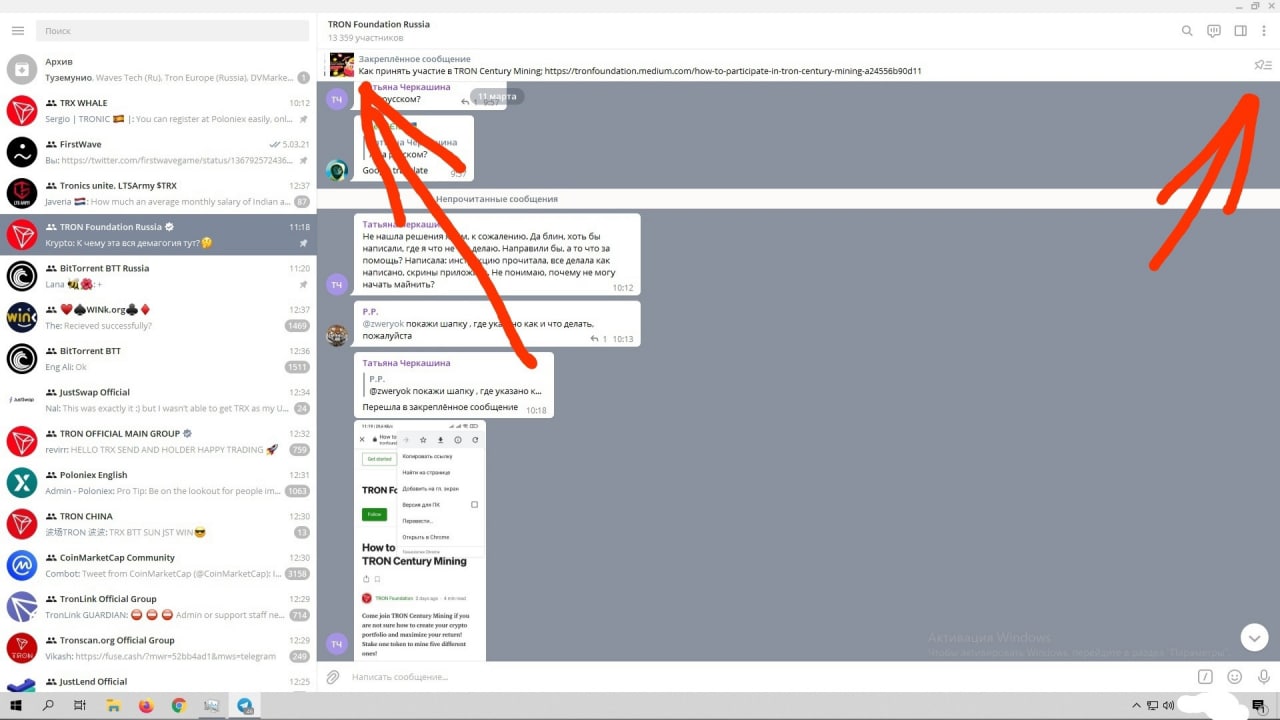Click the pinned message thumbnail image
Image resolution: width=1280 pixels, height=720 pixels.
click(x=342, y=65)
